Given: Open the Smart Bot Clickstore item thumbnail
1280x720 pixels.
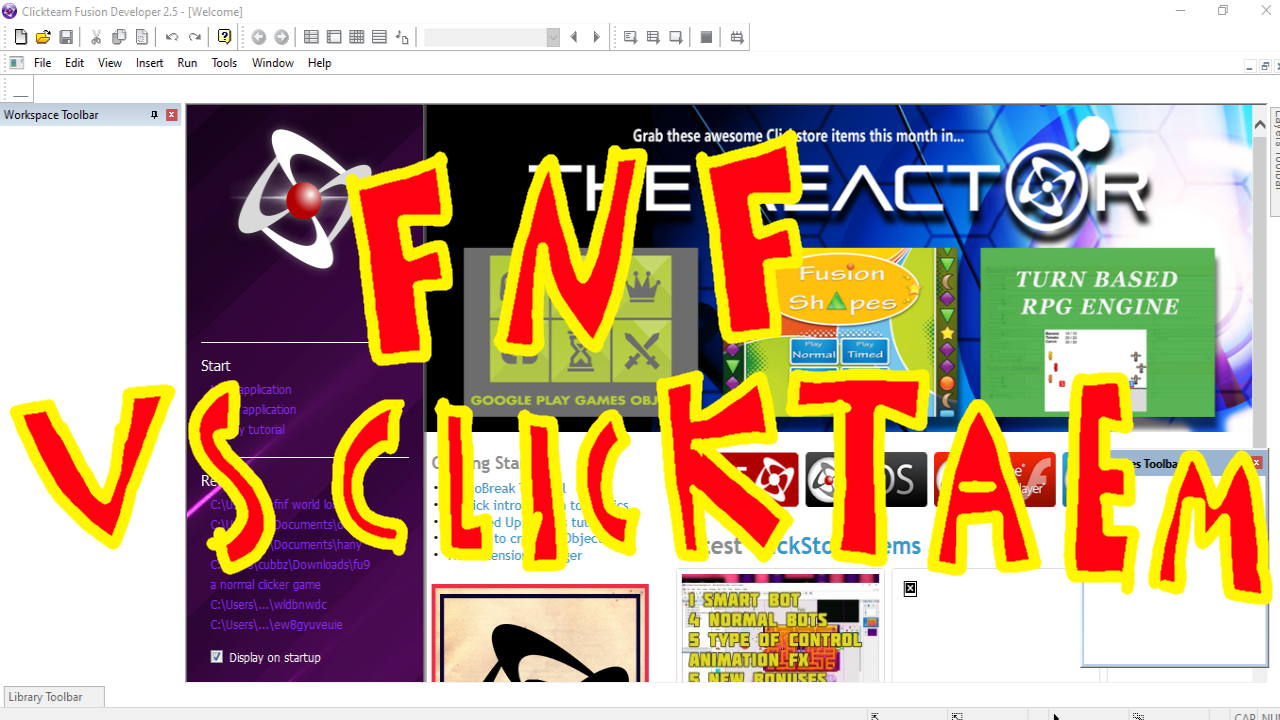Looking at the screenshot, I should 780,628.
